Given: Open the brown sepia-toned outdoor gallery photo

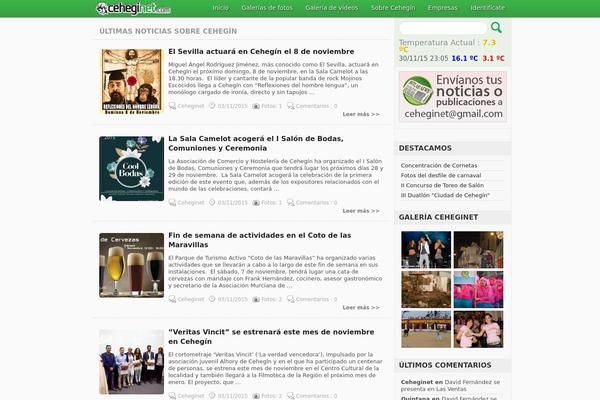Looking at the screenshot, I should [x=426, y=289].
